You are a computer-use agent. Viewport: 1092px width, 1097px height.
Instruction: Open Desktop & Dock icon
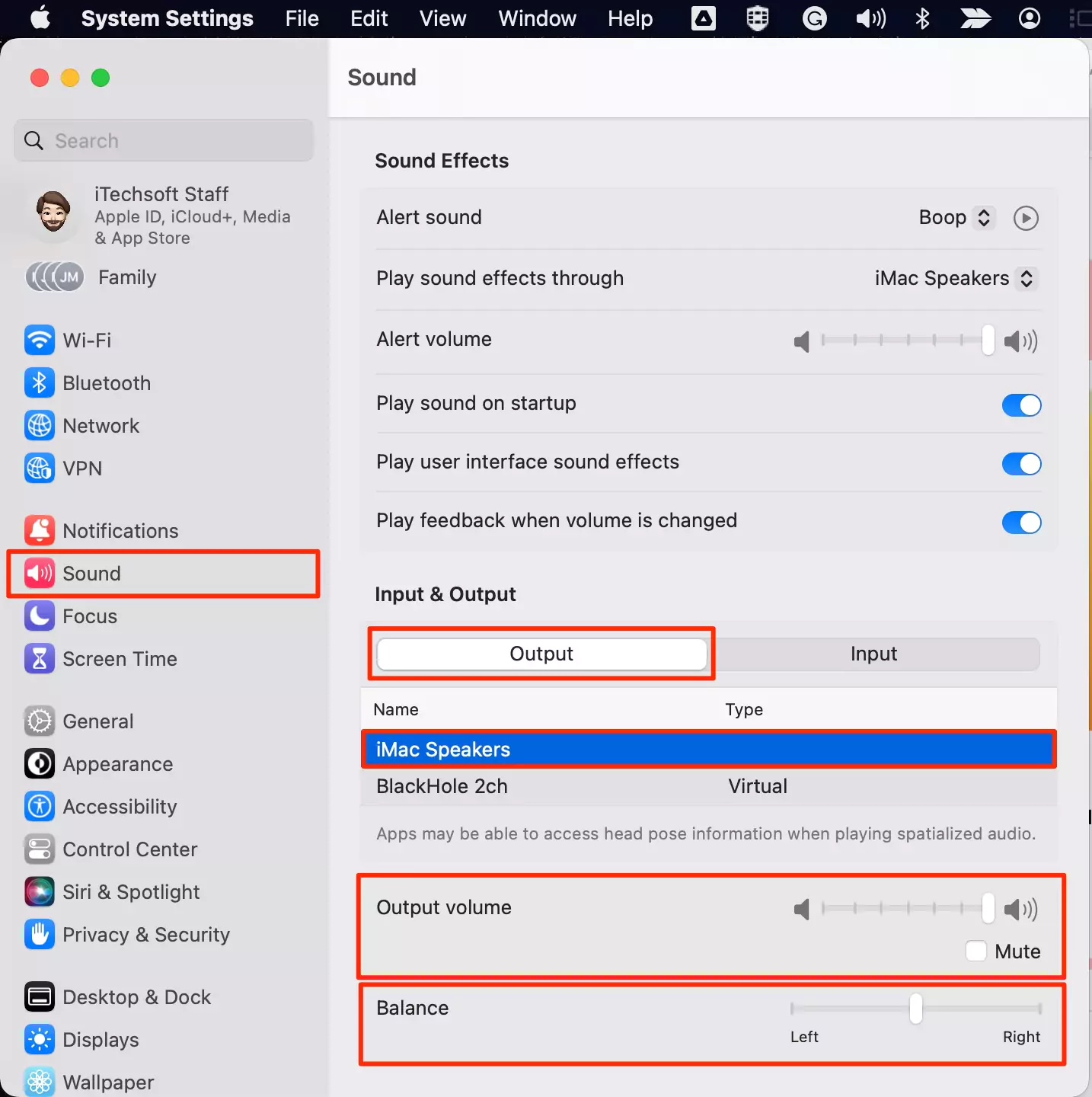coord(40,996)
